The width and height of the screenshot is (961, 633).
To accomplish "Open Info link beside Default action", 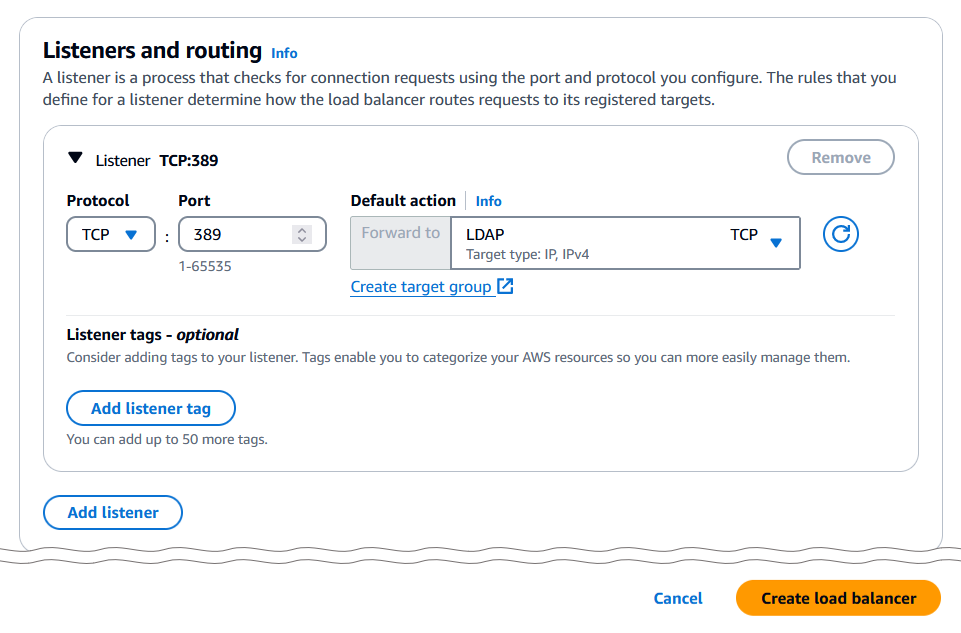I will 489,201.
